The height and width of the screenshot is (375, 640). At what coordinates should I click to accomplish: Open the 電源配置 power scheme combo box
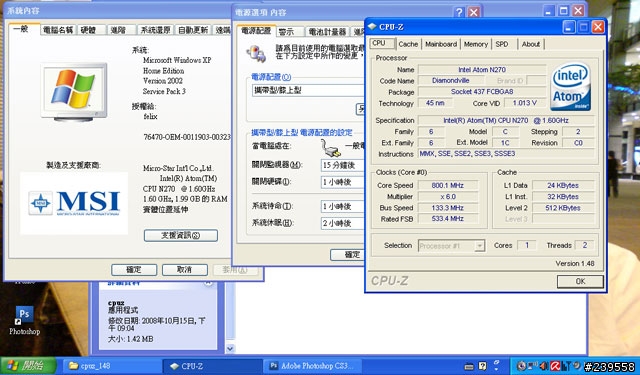click(x=308, y=90)
